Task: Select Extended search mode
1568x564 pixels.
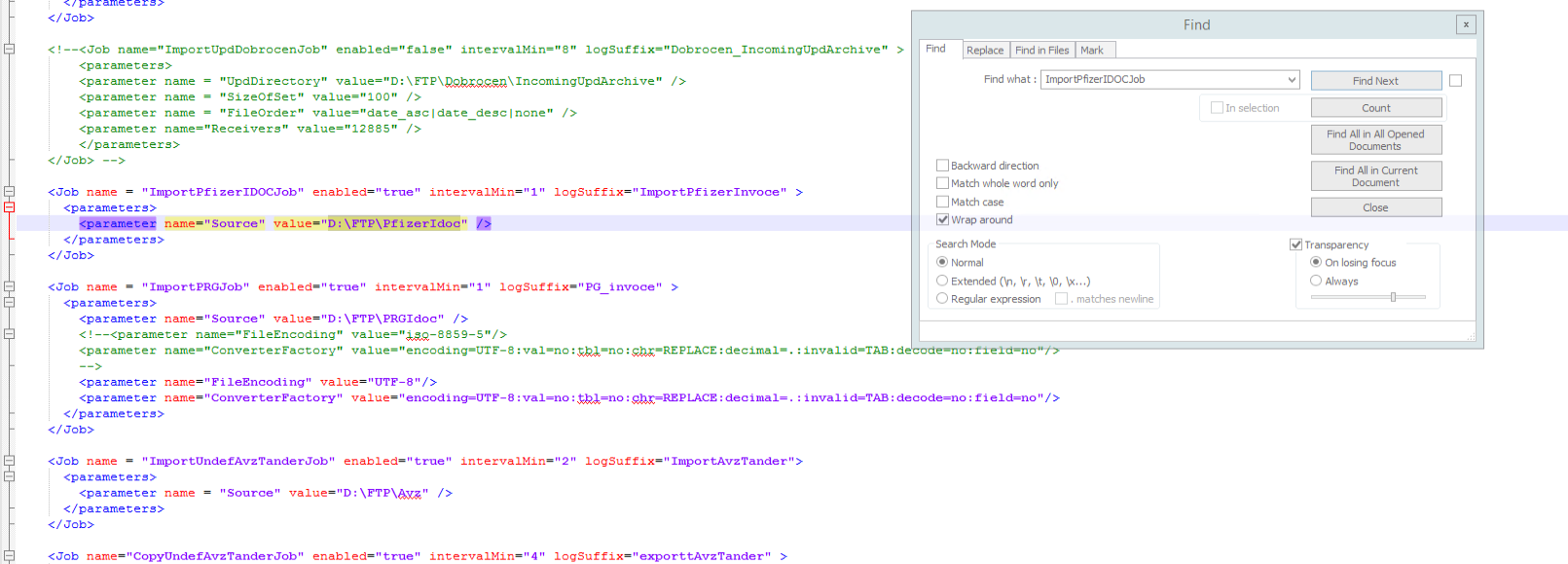Action: [x=942, y=281]
